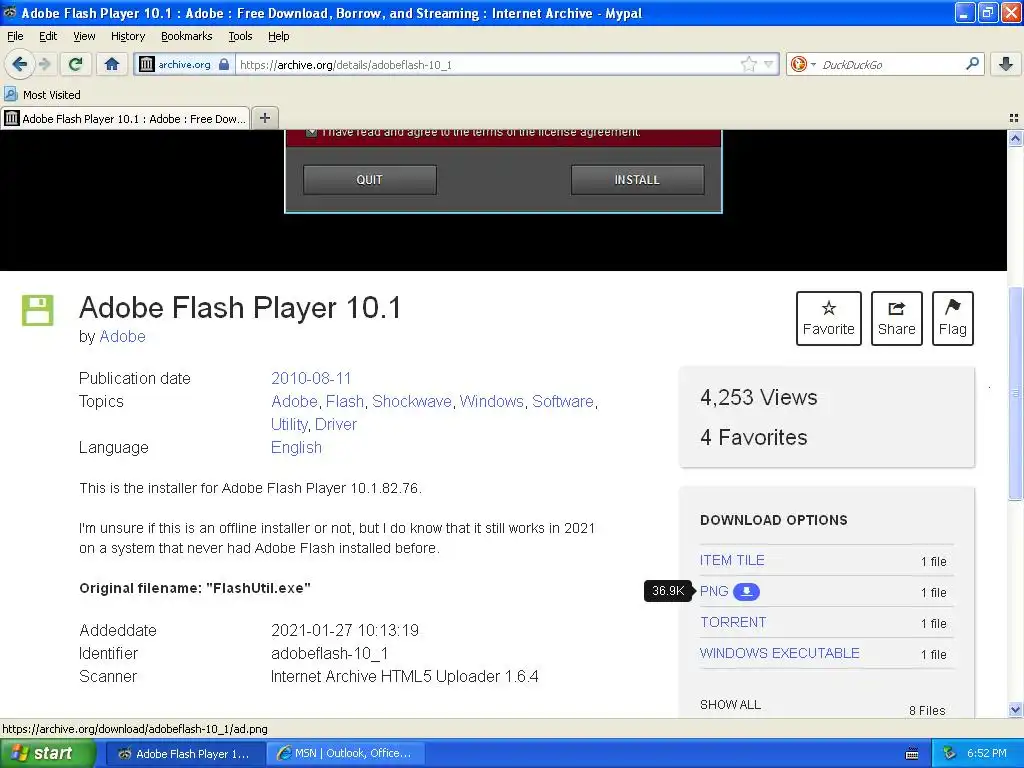This screenshot has width=1024, height=768.
Task: Open the URL history dropdown arrow
Action: coord(769,64)
